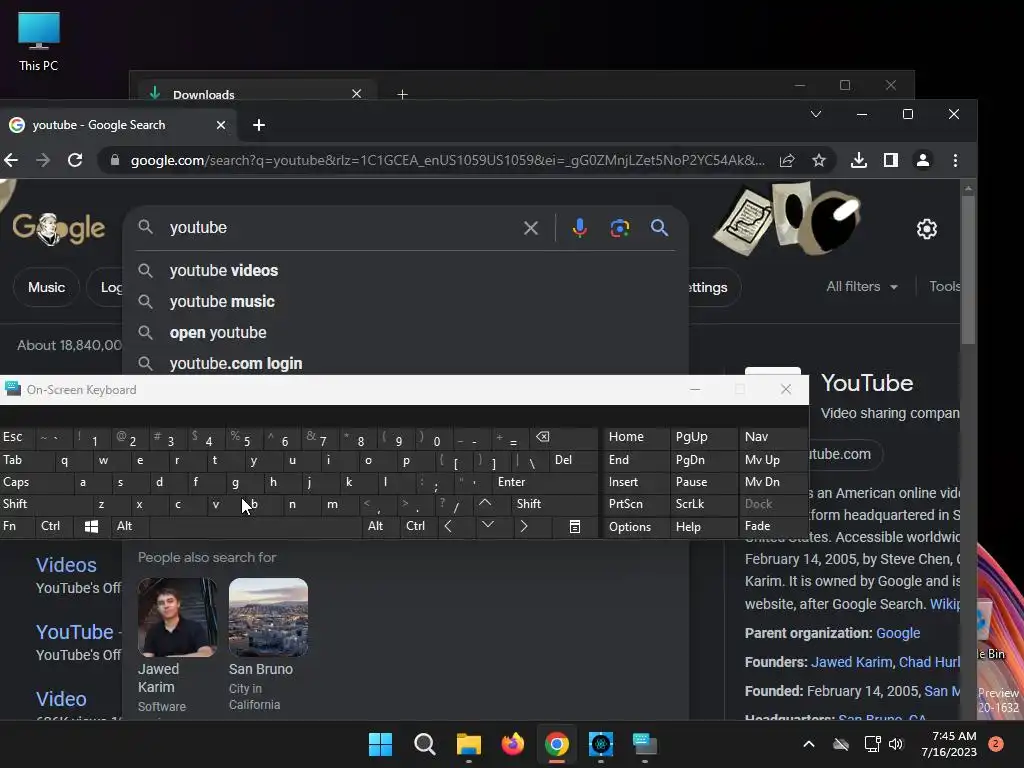The image size is (1024, 768).
Task: Open Chrome three-dot menu
Action: [x=955, y=160]
